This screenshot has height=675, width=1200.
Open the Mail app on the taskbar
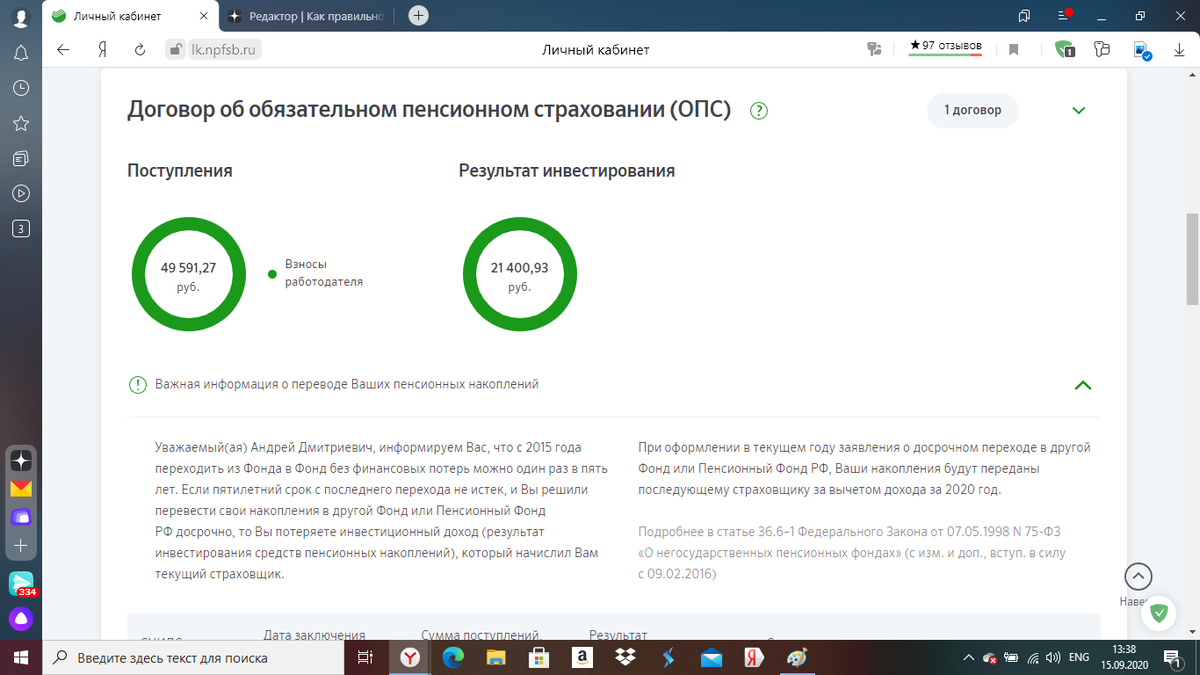pos(711,658)
